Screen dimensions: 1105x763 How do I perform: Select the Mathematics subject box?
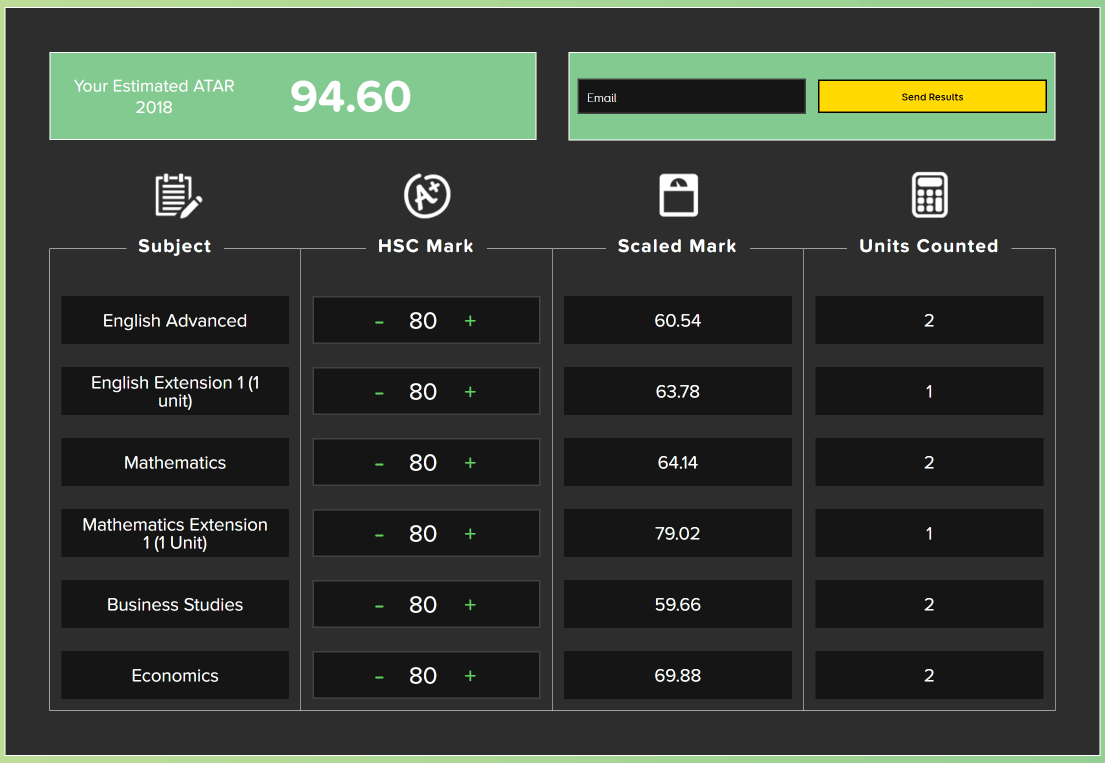(x=175, y=463)
